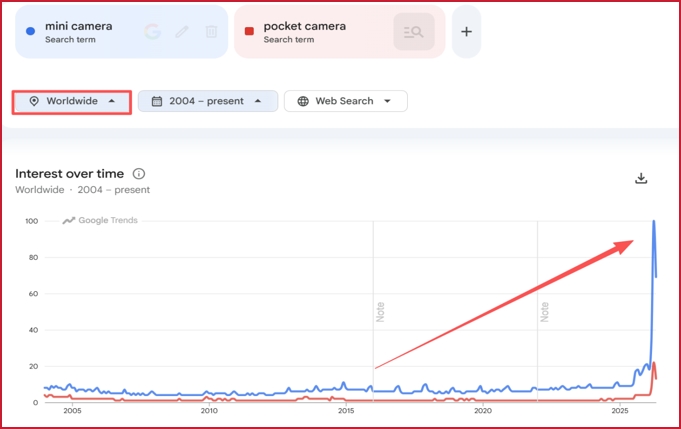Click the Note marker near 2016 on chart
The width and height of the screenshot is (681, 429).
pos(380,312)
